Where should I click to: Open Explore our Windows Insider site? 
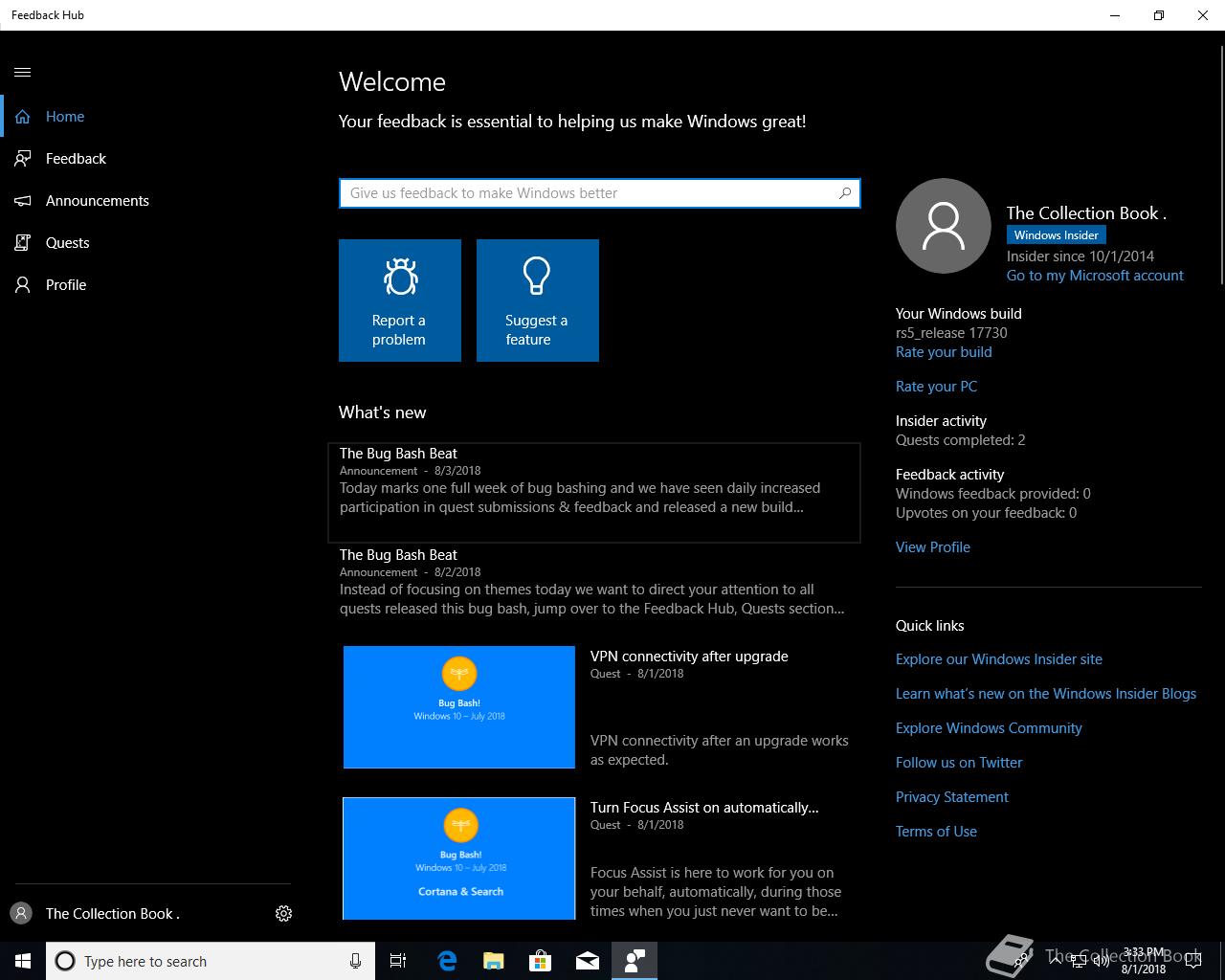999,659
